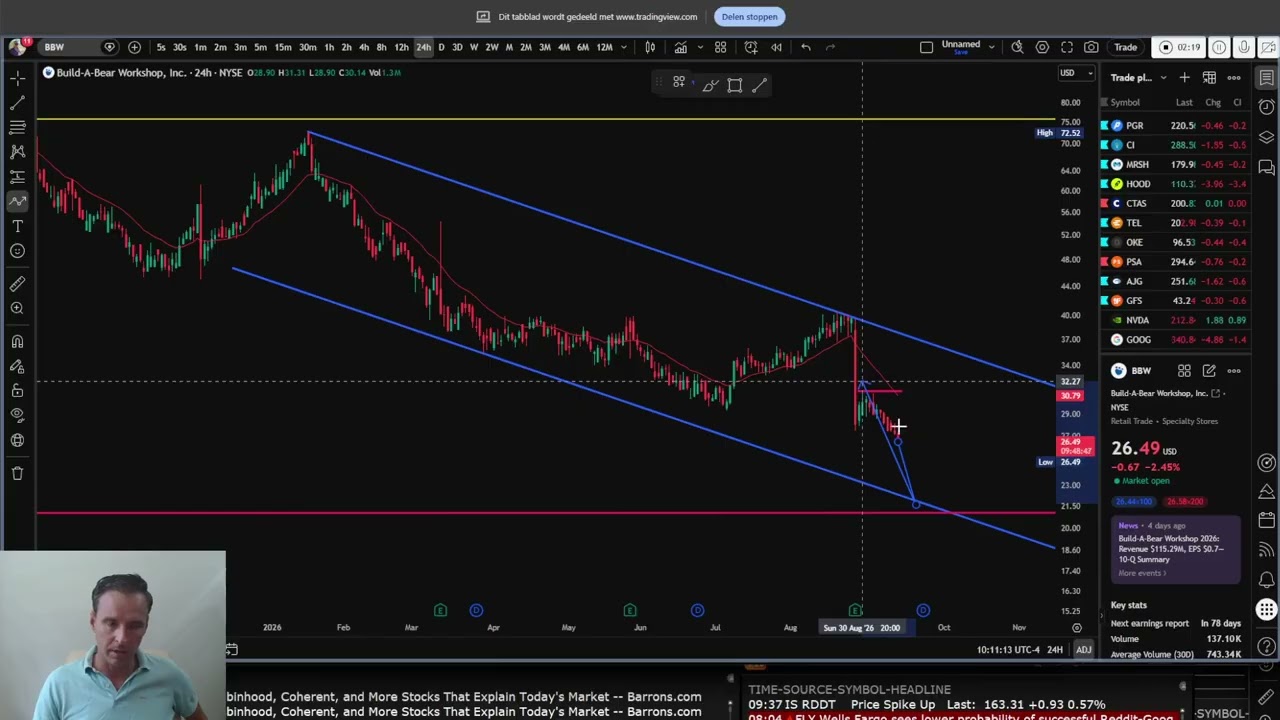Expand the Unnamed layout dropdown
The height and width of the screenshot is (720, 1280).
(992, 46)
